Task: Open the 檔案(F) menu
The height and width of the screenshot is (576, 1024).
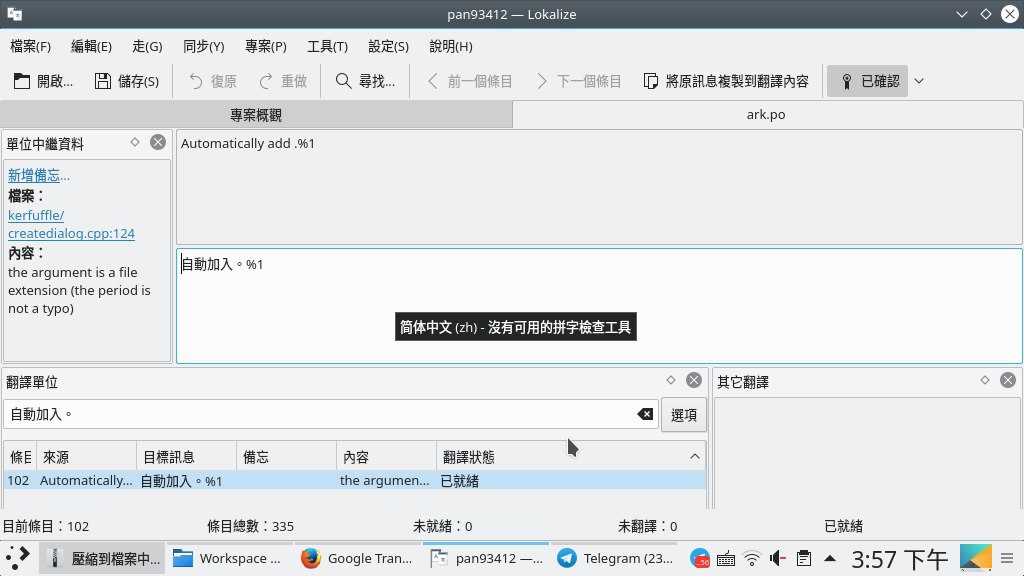Action: tap(31, 46)
